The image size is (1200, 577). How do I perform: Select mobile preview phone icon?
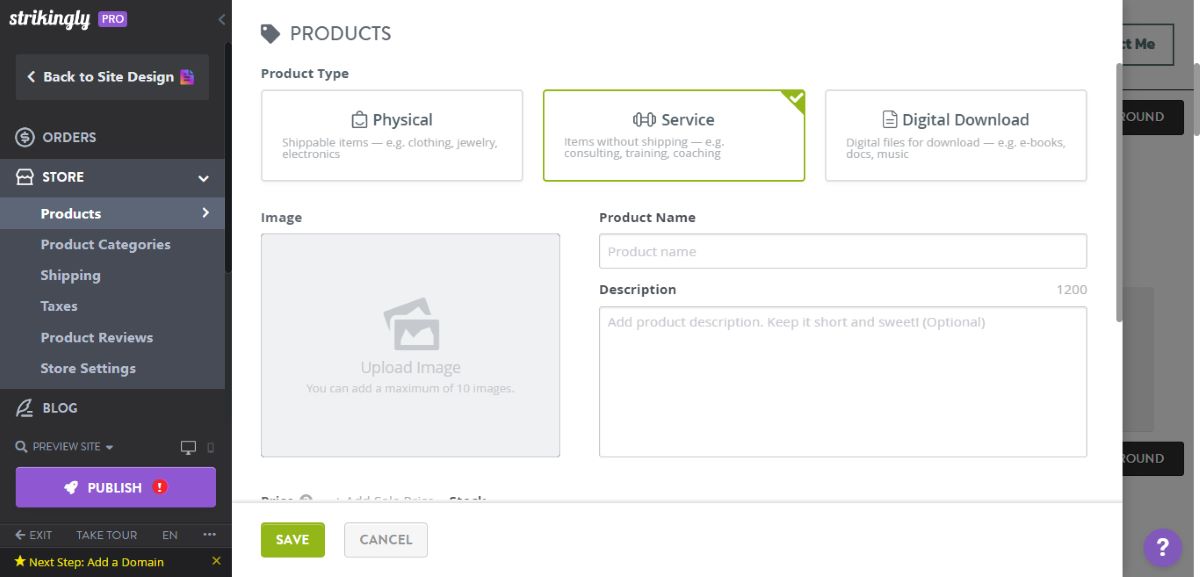[210, 447]
